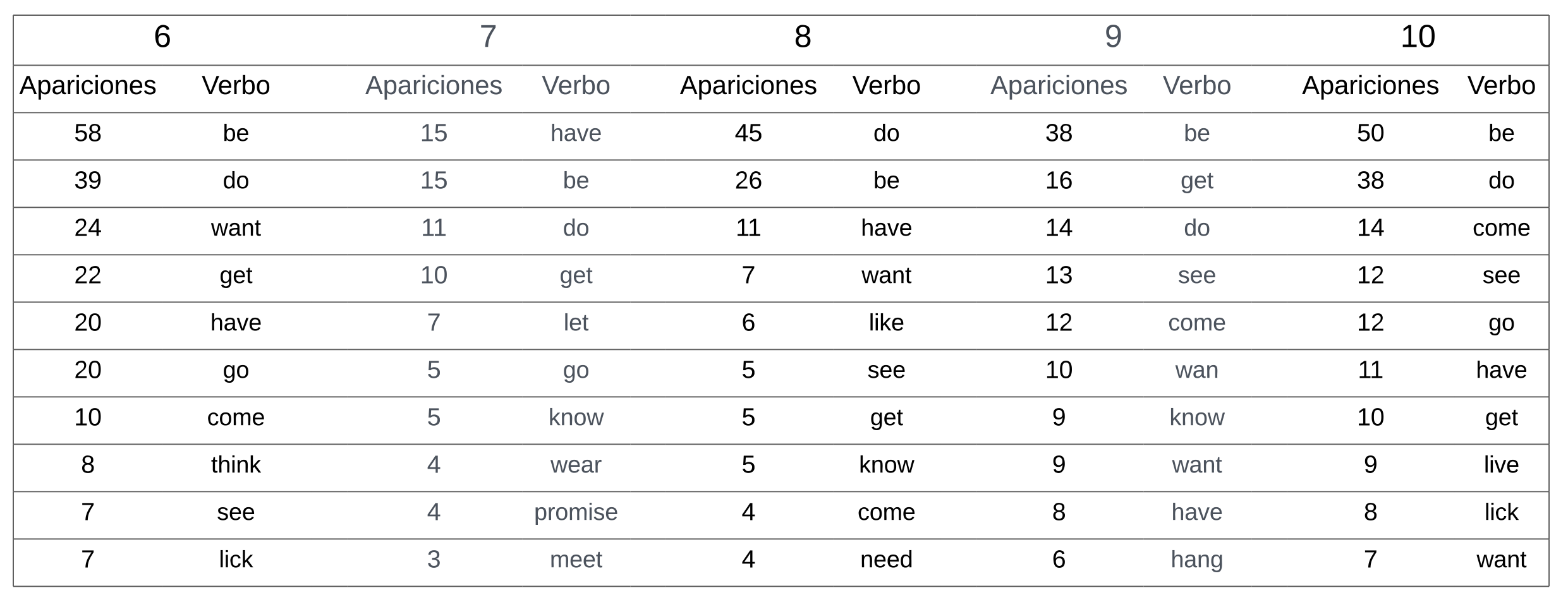Click the group 9 header cell
This screenshot has height=607, width=1568.
(x=1113, y=37)
